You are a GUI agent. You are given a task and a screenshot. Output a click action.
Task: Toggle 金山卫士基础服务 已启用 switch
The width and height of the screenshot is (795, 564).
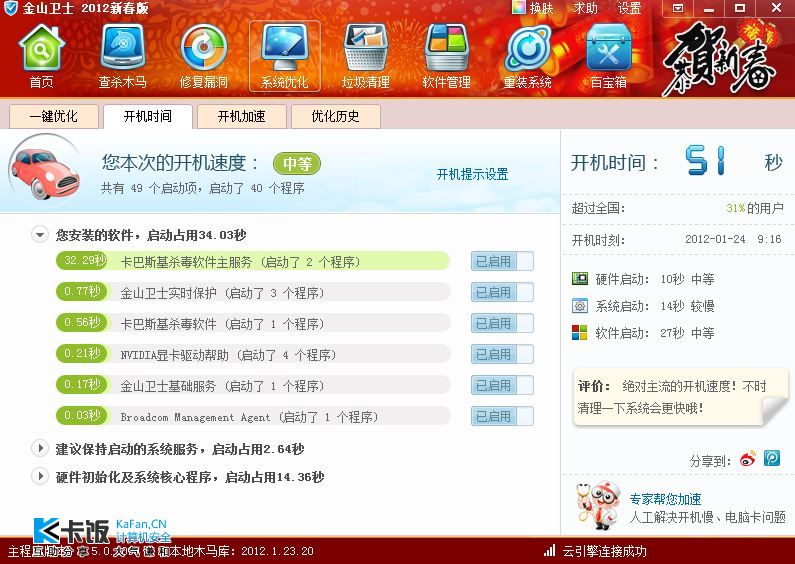click(x=502, y=385)
